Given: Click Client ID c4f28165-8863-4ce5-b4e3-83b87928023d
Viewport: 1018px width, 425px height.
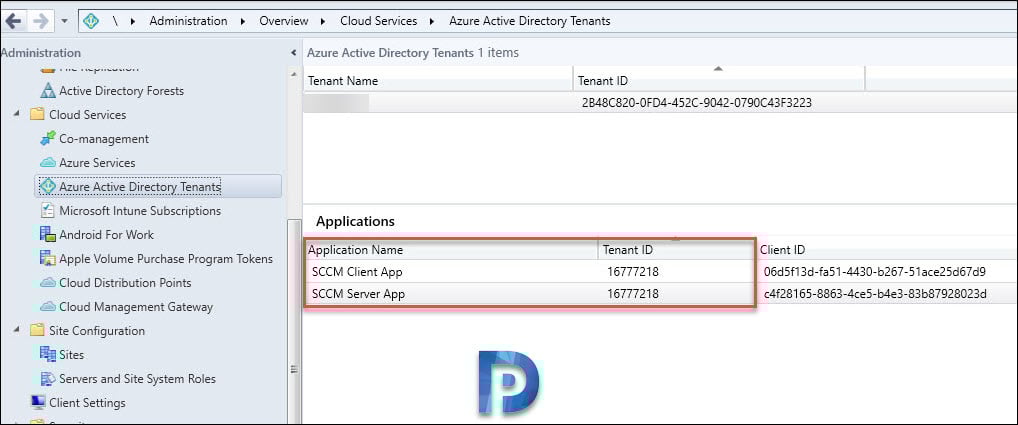Looking at the screenshot, I should tap(875, 294).
